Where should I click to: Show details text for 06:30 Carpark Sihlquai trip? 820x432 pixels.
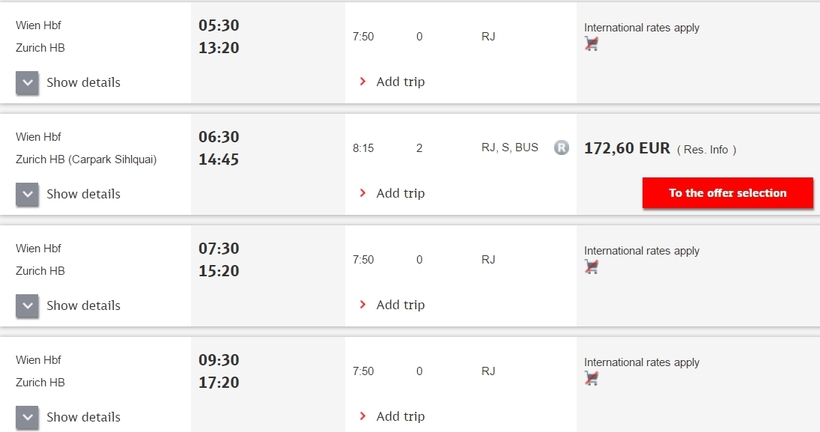pos(83,194)
